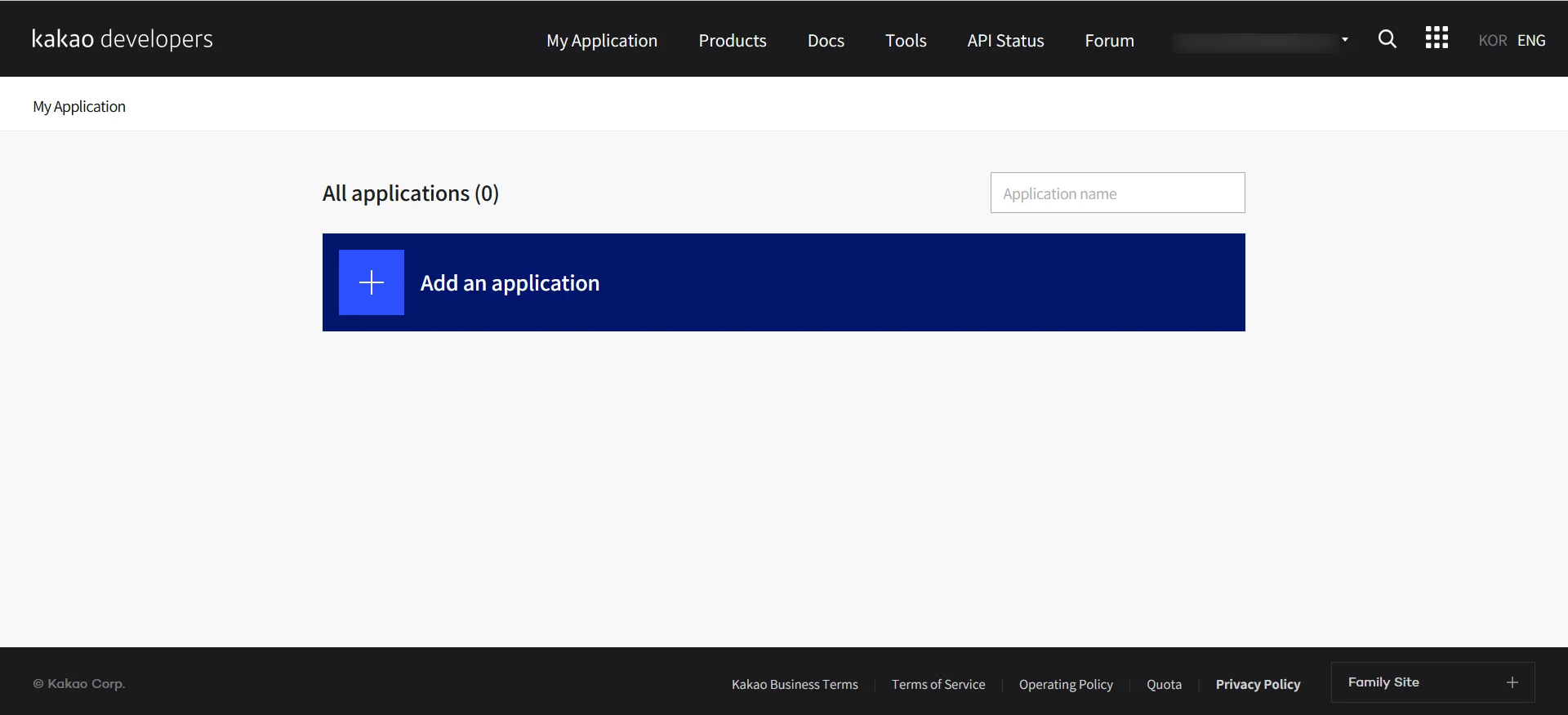Open the Quota footer link
Viewport: 1568px width, 715px height.
point(1164,685)
